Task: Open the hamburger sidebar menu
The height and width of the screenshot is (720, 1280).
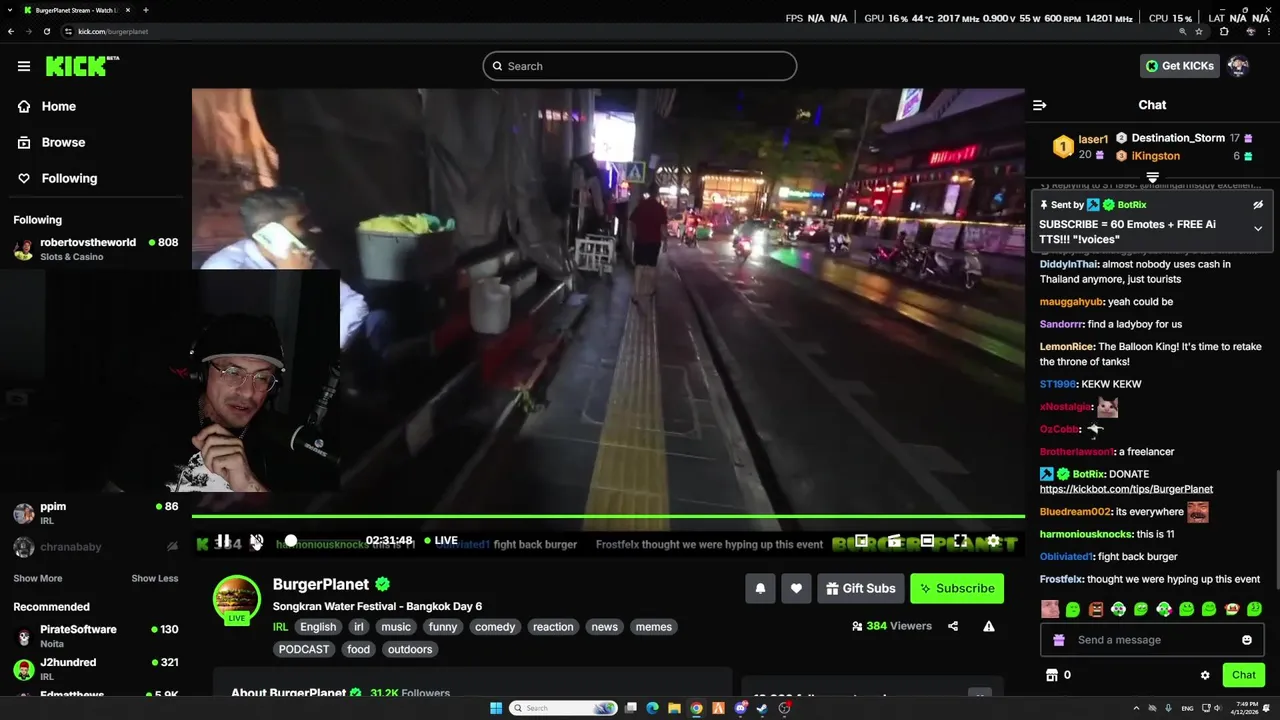Action: [24, 66]
